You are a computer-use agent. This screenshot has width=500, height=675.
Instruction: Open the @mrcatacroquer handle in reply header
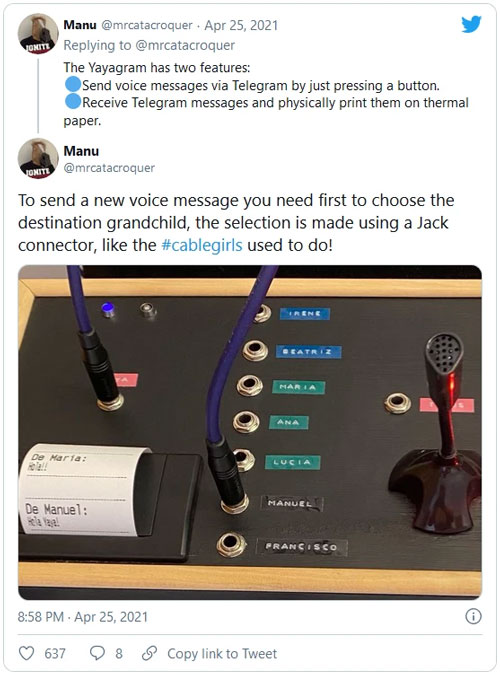click(x=146, y=25)
